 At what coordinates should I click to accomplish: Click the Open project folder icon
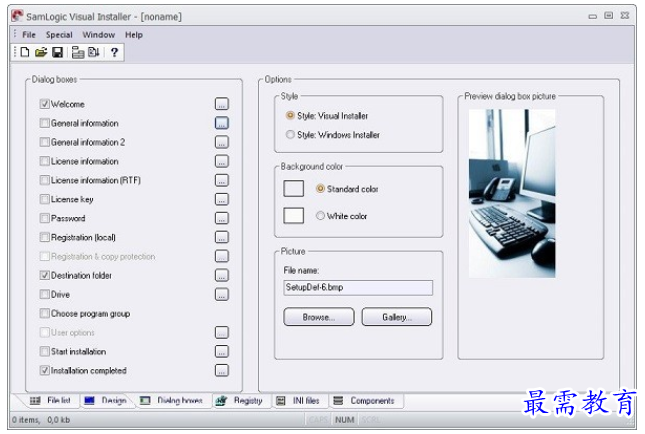(x=41, y=52)
